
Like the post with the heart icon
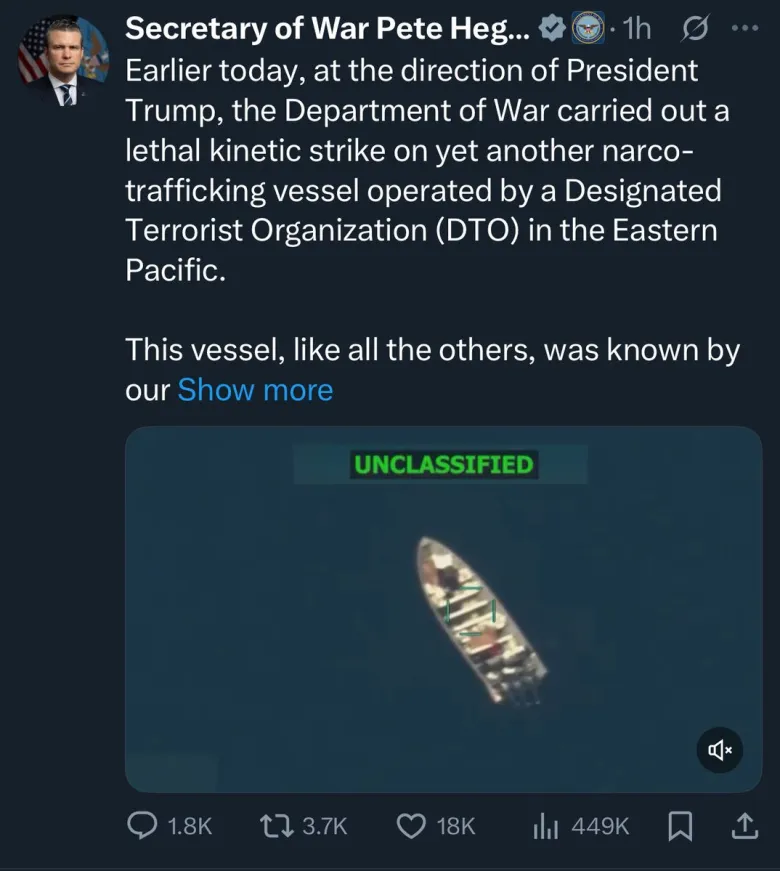[x=411, y=825]
